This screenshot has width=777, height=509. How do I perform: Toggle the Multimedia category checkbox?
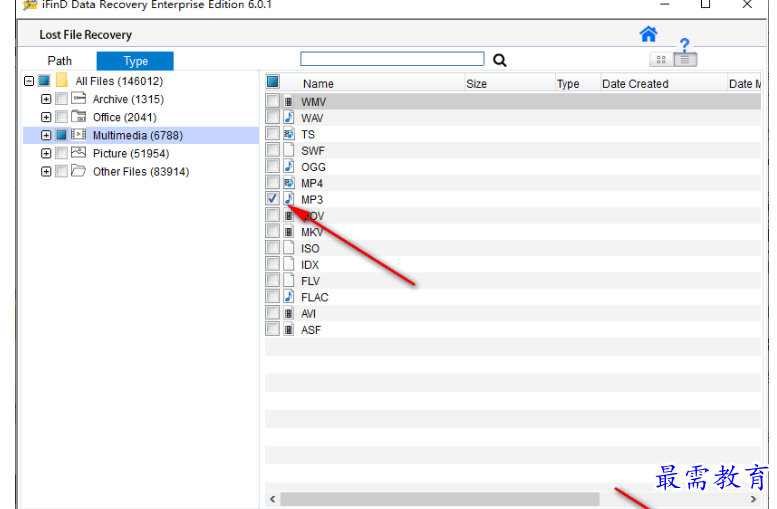[61, 135]
